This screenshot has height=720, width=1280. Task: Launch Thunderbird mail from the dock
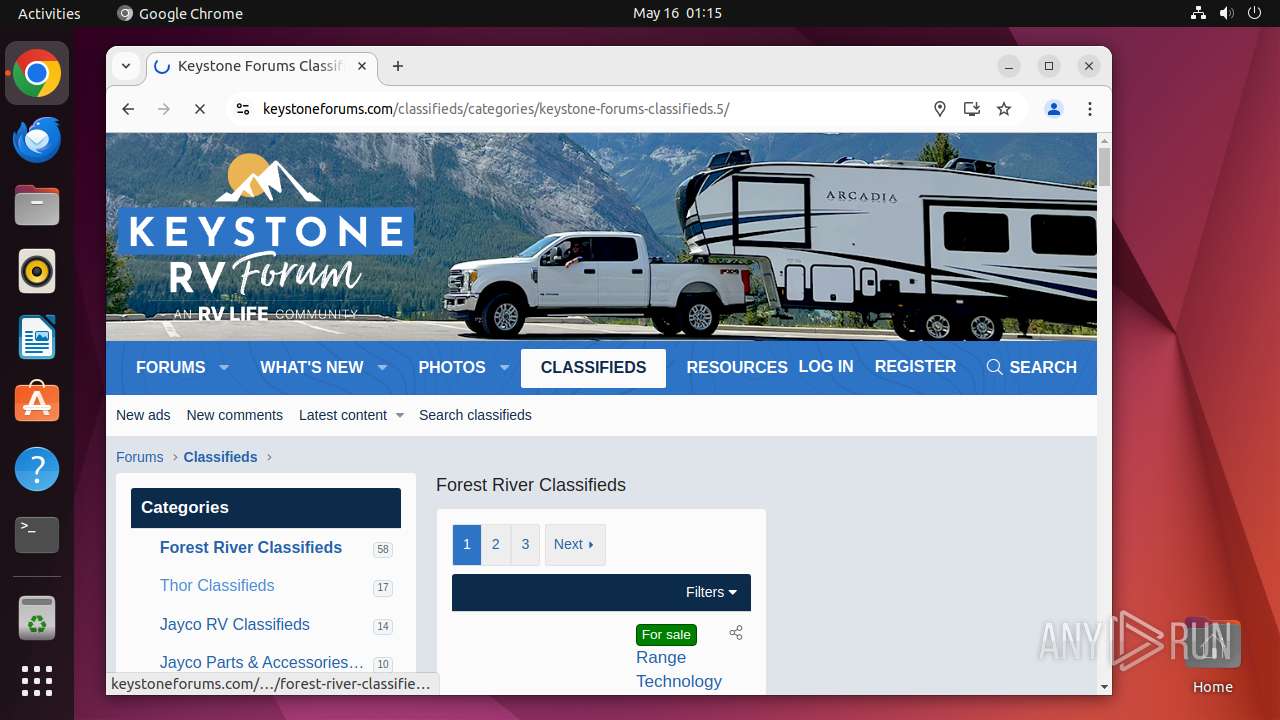coord(37,140)
